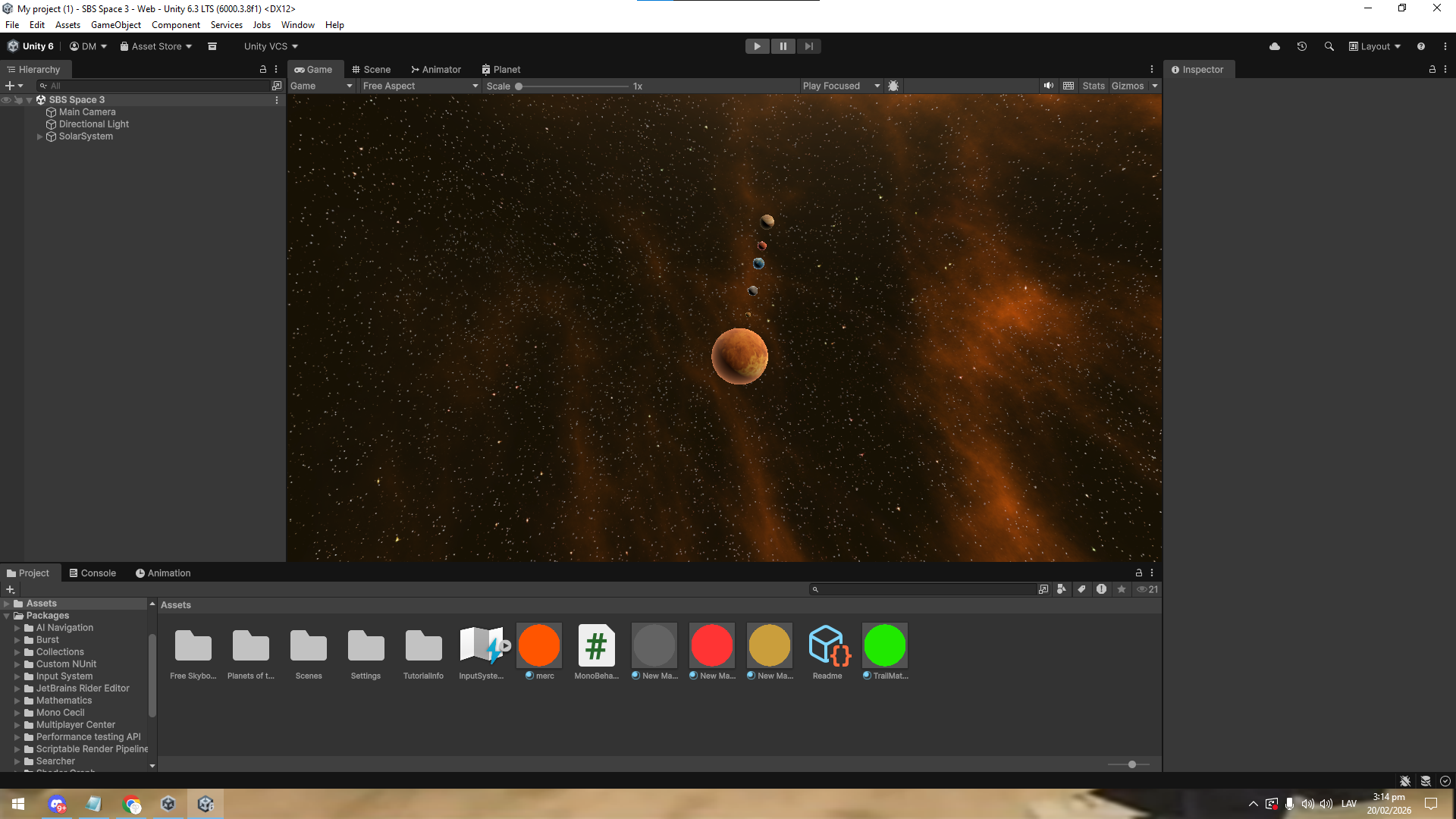1456x819 pixels.
Task: Switch to the Scene tab
Action: pos(372,69)
